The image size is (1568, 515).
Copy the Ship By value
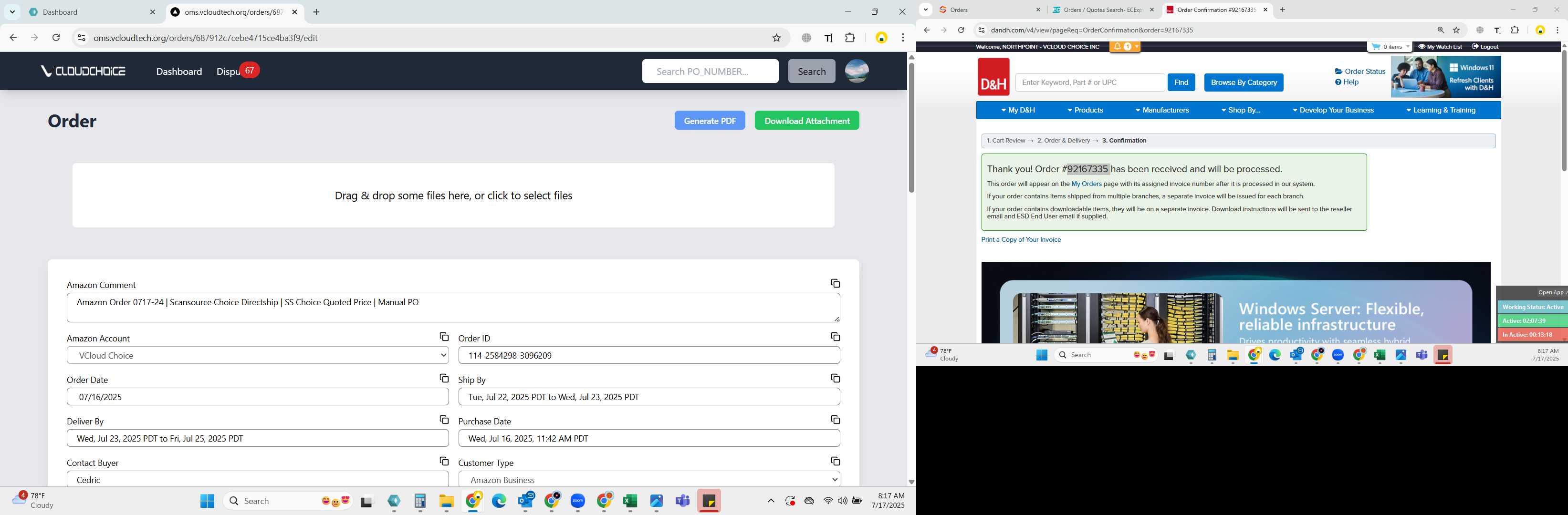tap(835, 378)
